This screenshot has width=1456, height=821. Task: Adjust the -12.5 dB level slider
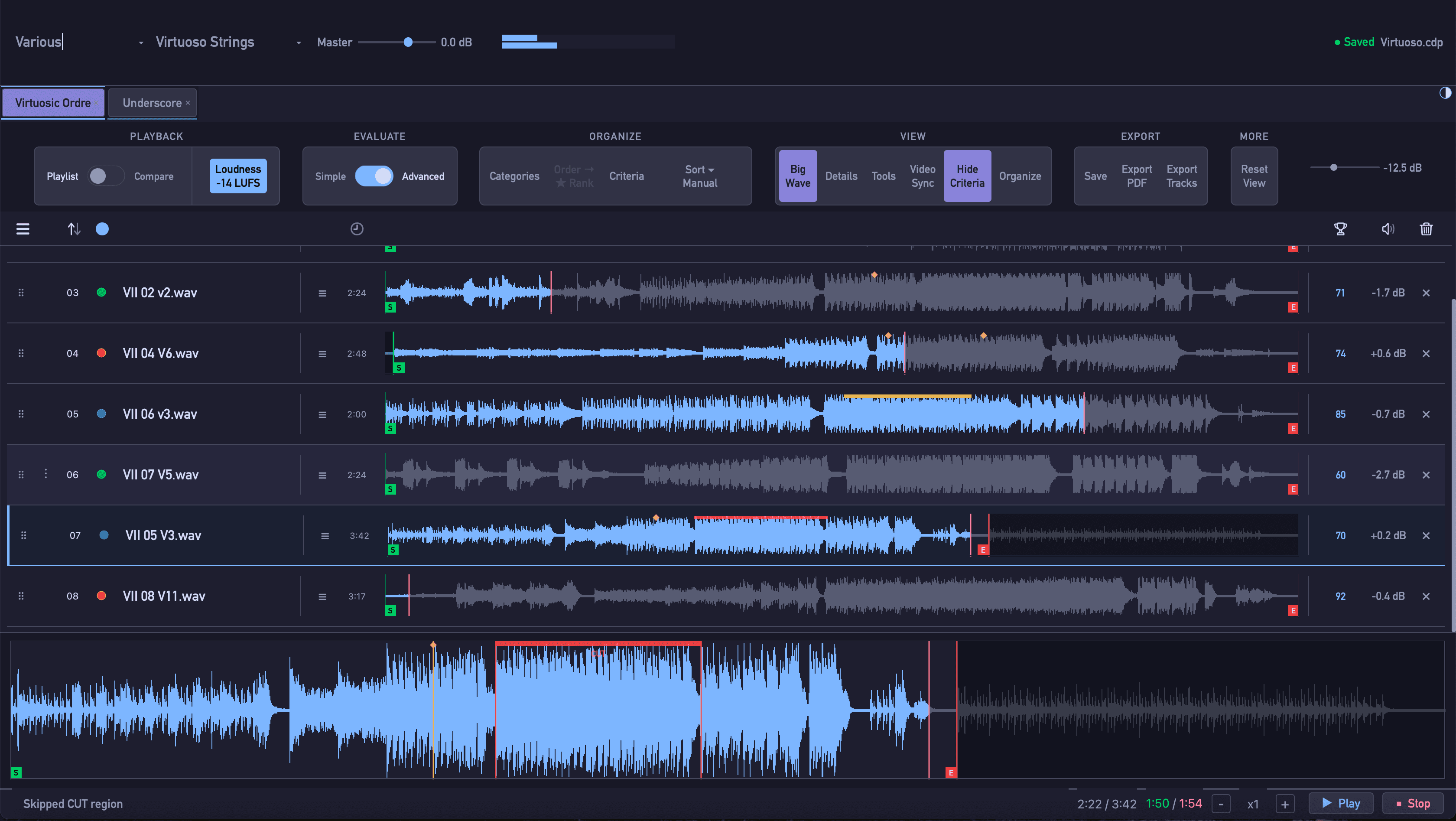[1334, 167]
